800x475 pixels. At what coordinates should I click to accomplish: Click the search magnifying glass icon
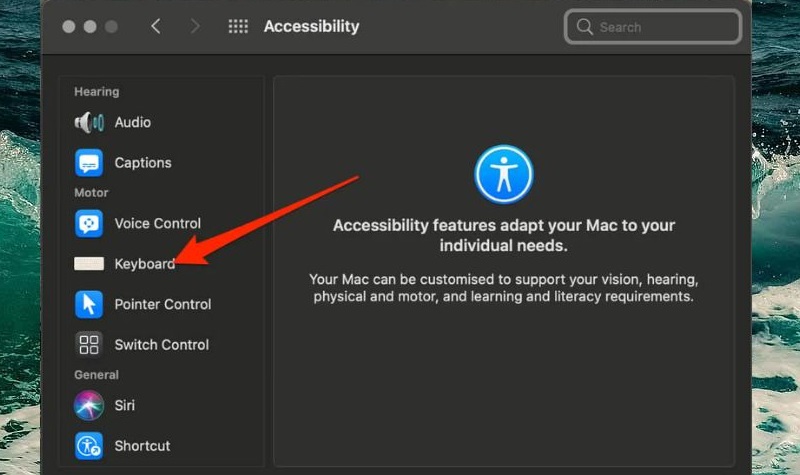tap(584, 27)
